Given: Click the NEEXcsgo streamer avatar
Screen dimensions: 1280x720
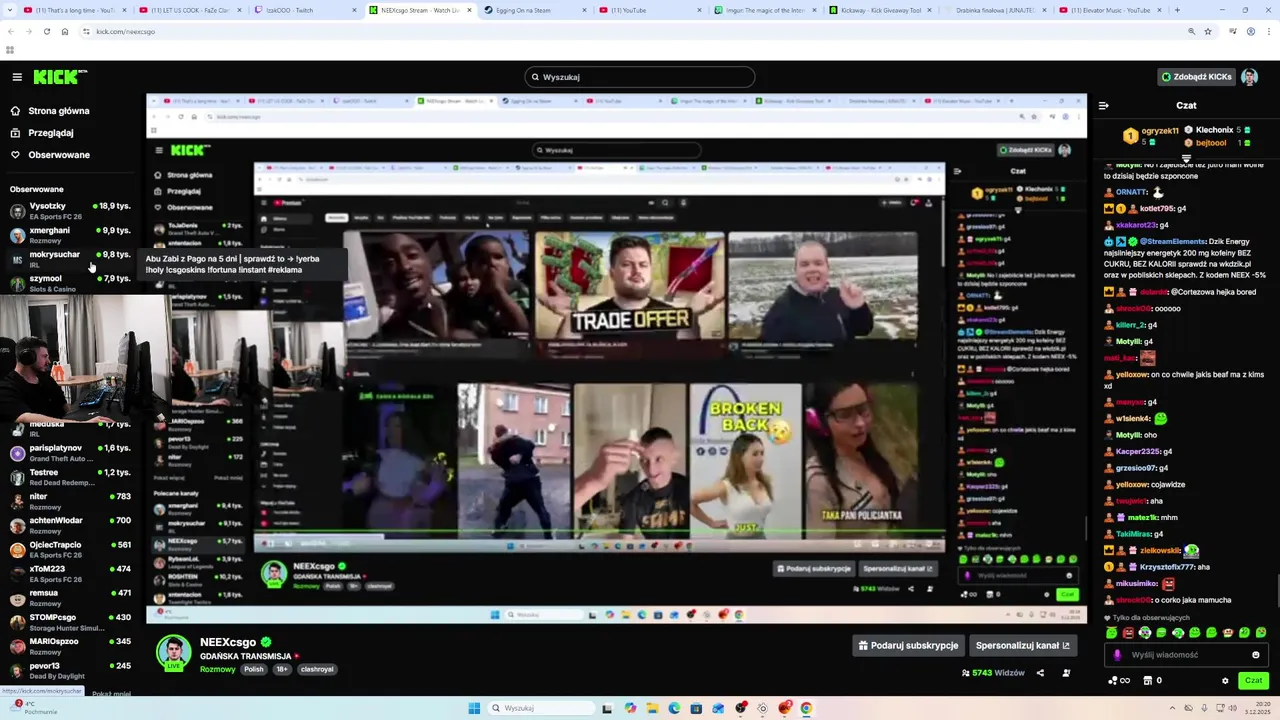Looking at the screenshot, I should point(173,653).
